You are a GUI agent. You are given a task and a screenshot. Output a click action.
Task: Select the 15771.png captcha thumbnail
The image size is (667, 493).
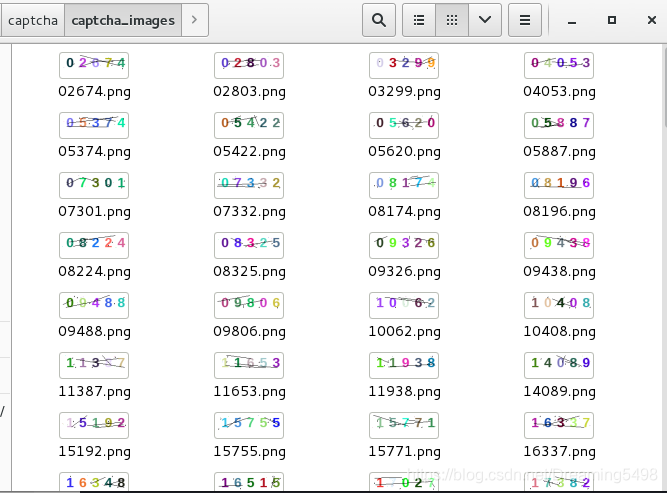[x=404, y=425]
